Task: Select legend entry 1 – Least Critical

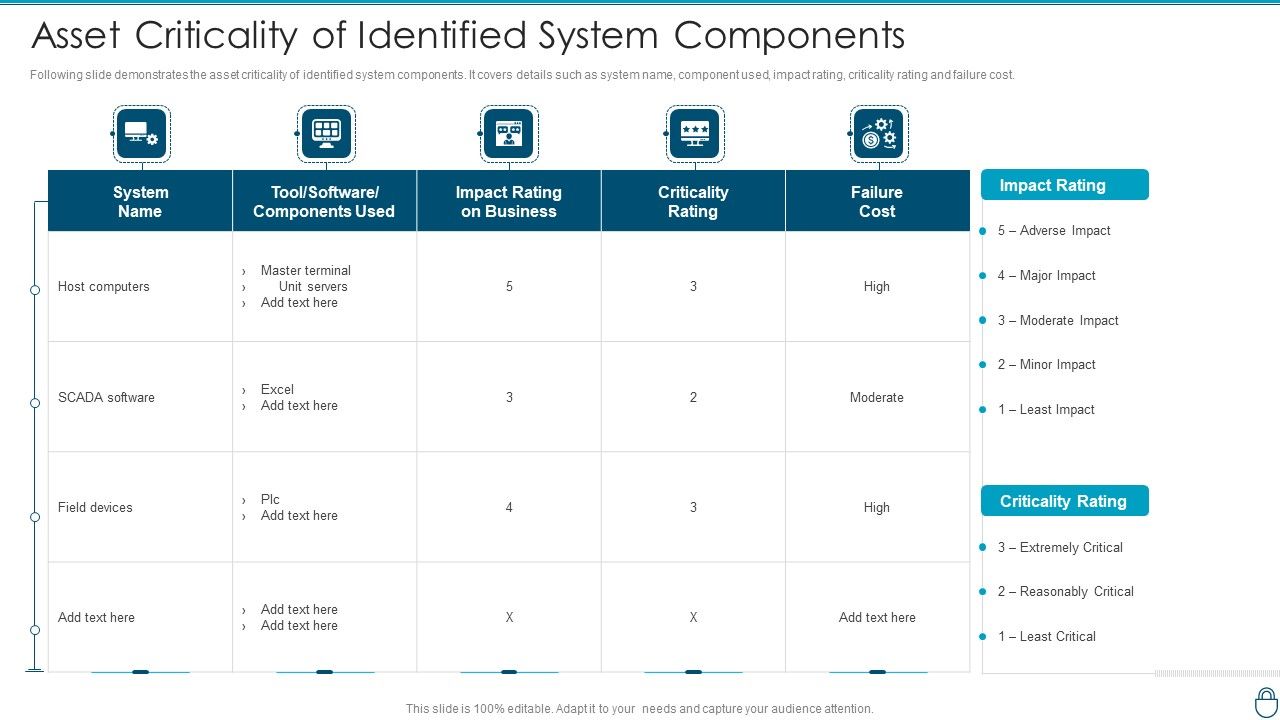Action: [1046, 636]
